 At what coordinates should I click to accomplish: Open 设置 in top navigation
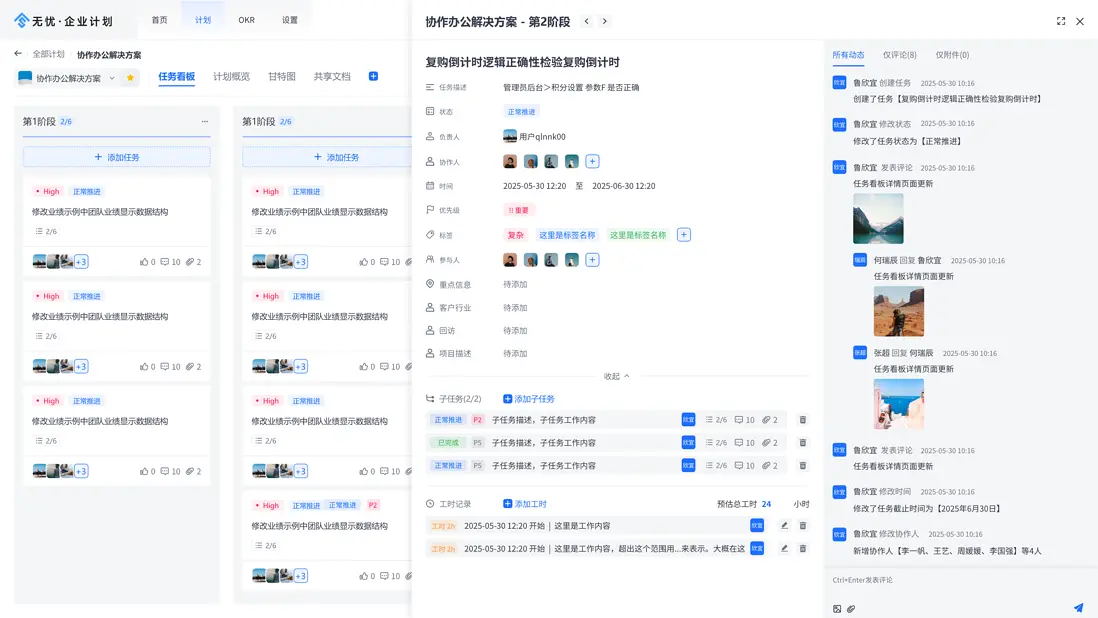(290, 20)
